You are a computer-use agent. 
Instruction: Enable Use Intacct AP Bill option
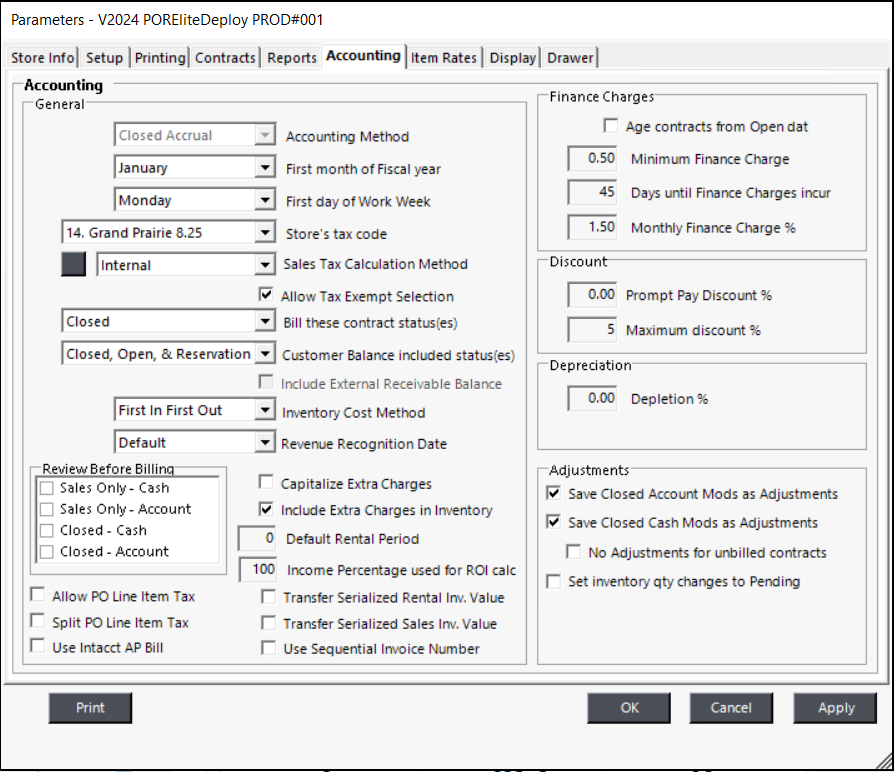pyautogui.click(x=38, y=647)
